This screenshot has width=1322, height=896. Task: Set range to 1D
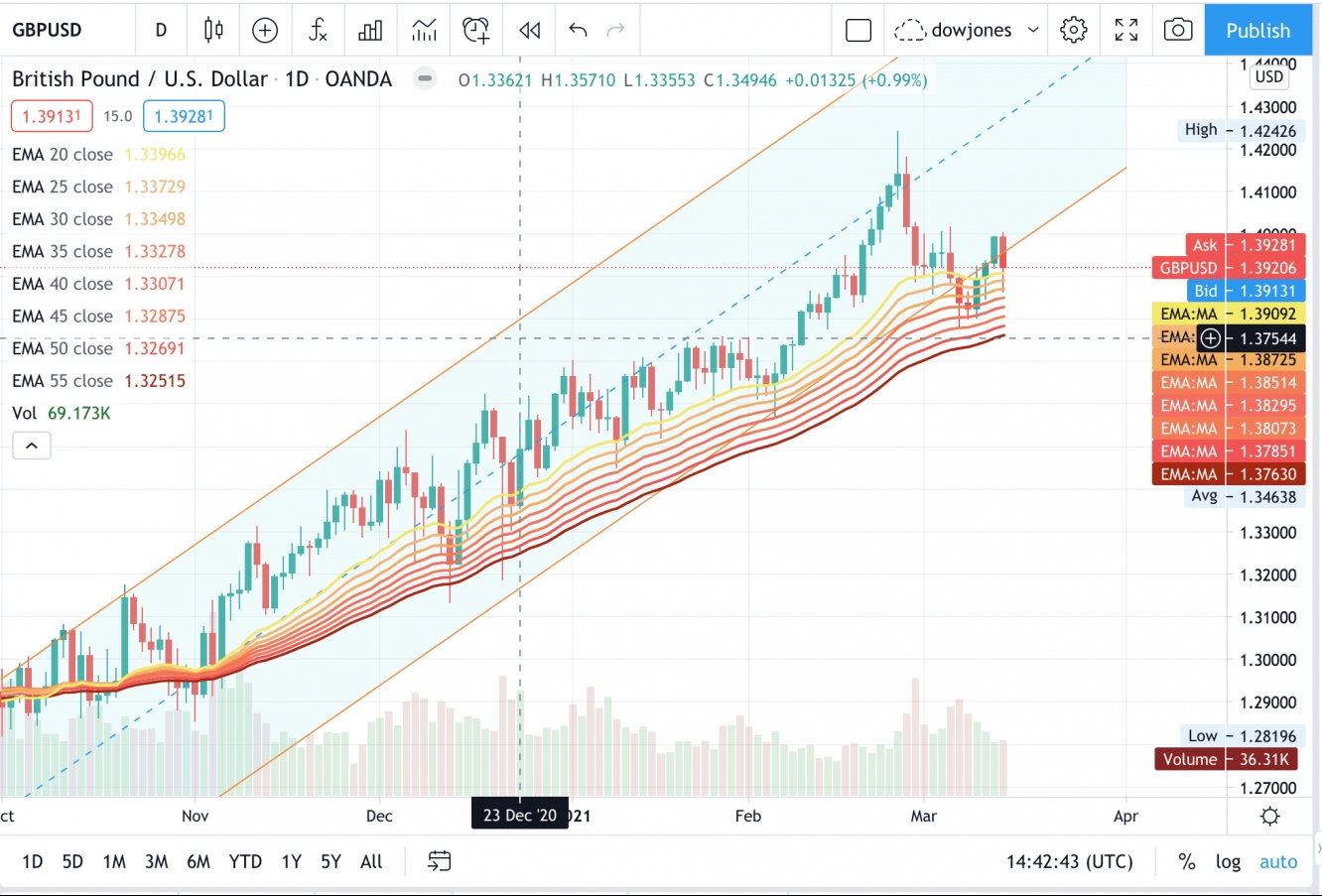point(33,861)
